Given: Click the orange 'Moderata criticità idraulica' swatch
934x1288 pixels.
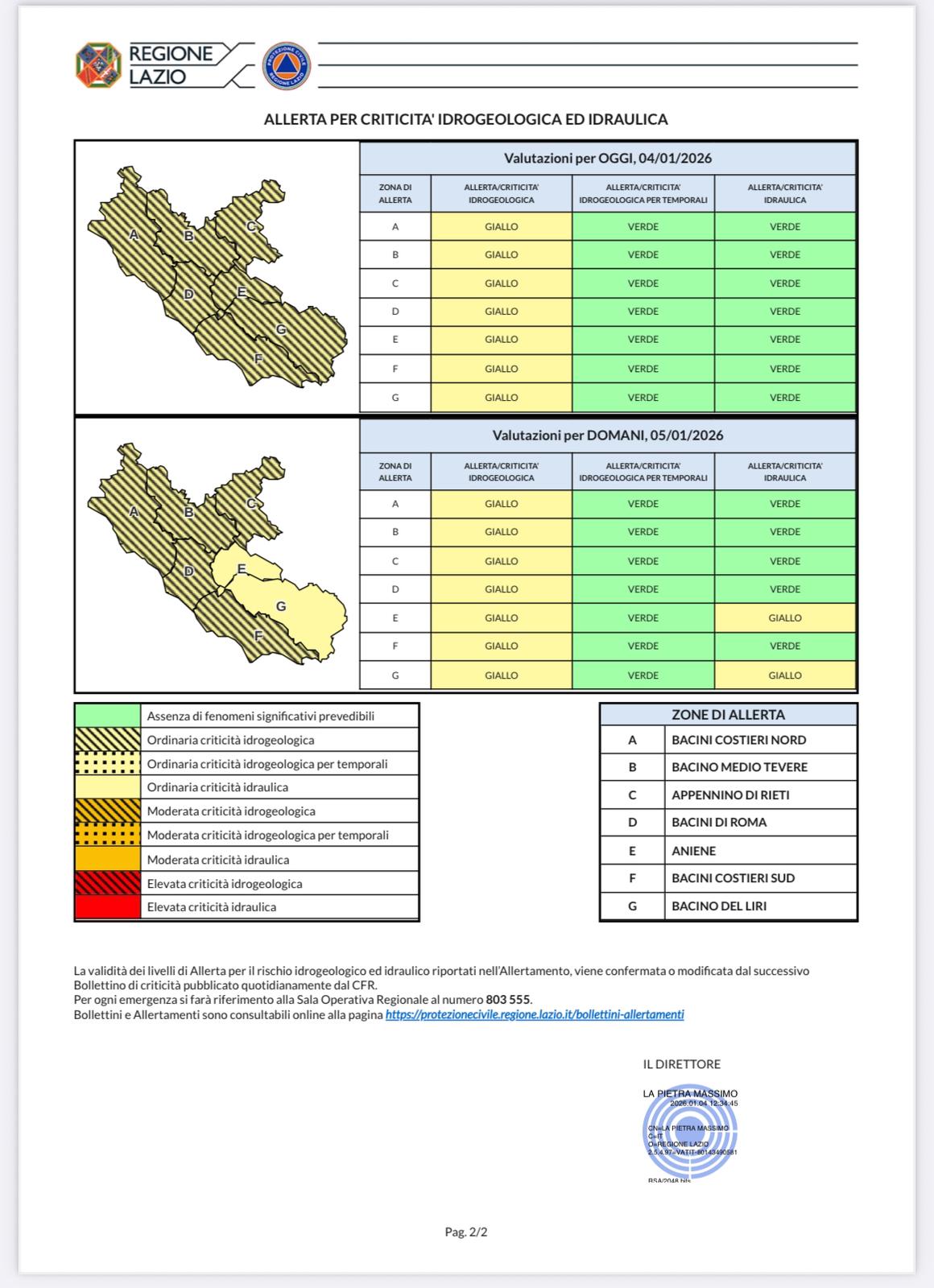Looking at the screenshot, I should point(107,860).
